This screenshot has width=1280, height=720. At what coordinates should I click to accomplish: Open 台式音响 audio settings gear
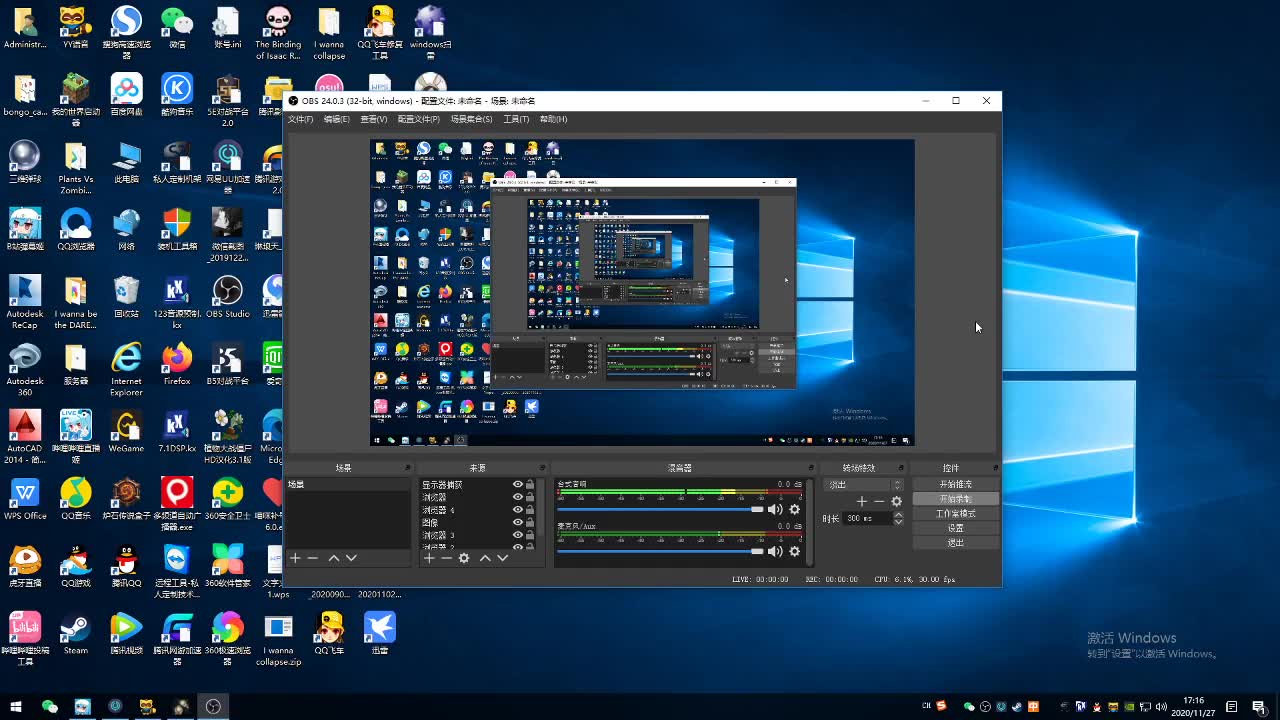pyautogui.click(x=795, y=509)
